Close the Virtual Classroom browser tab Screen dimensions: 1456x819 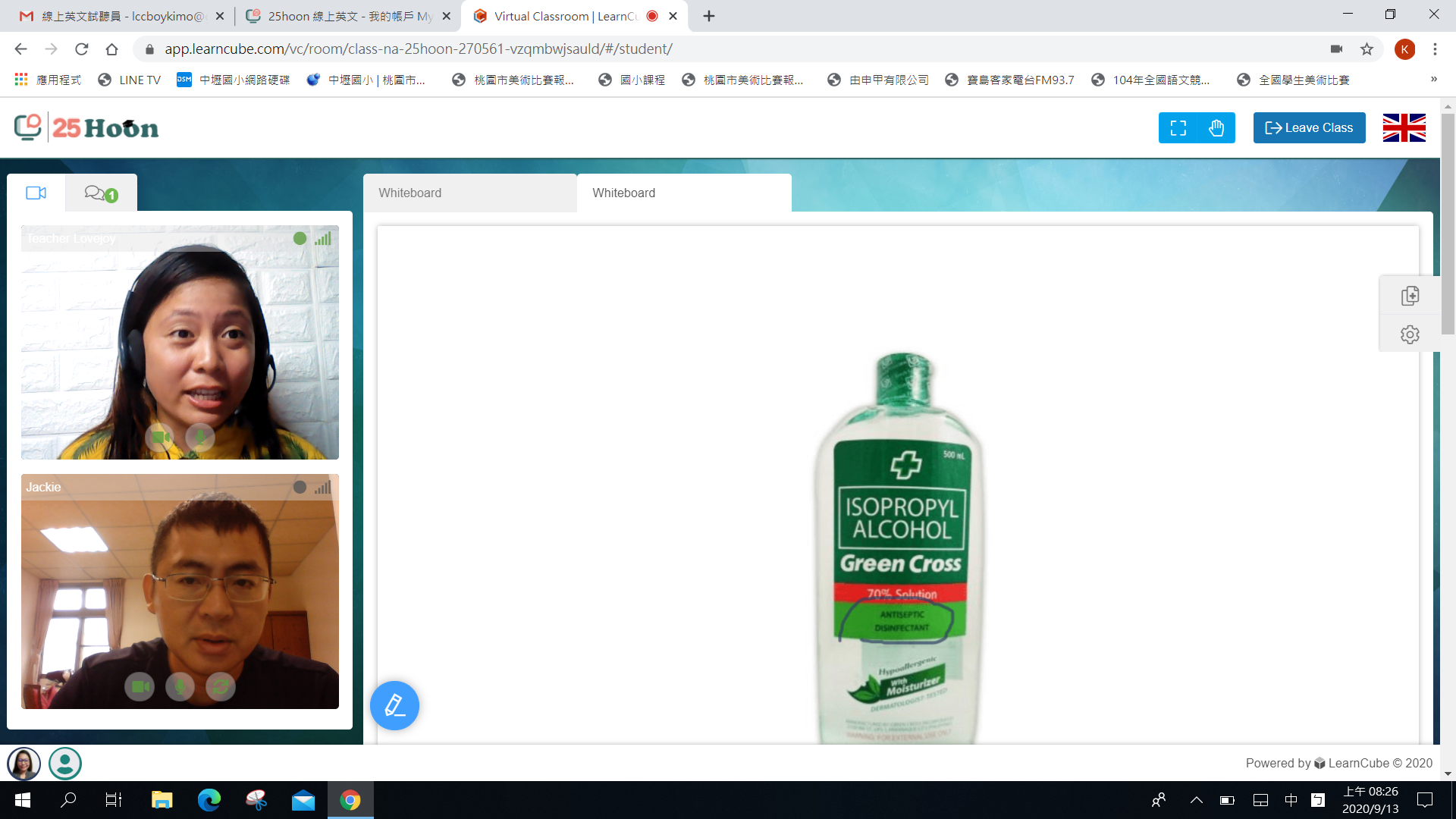[673, 16]
